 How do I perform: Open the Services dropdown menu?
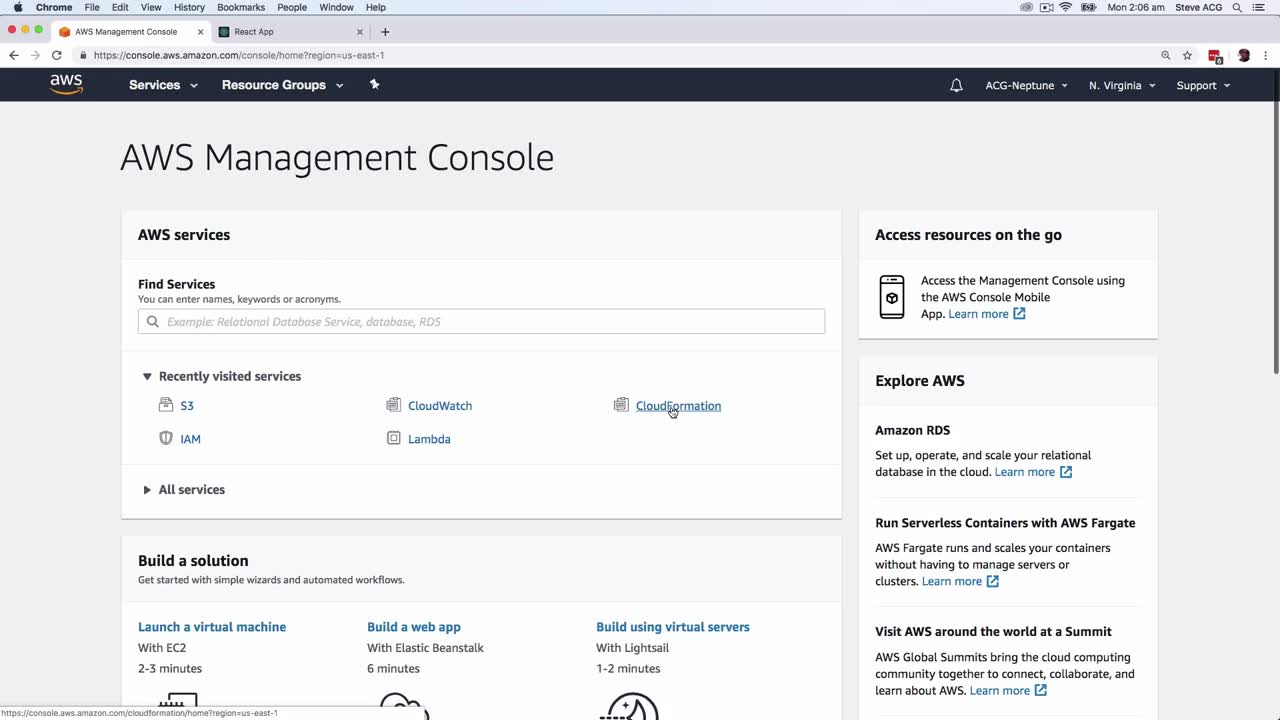coord(163,85)
